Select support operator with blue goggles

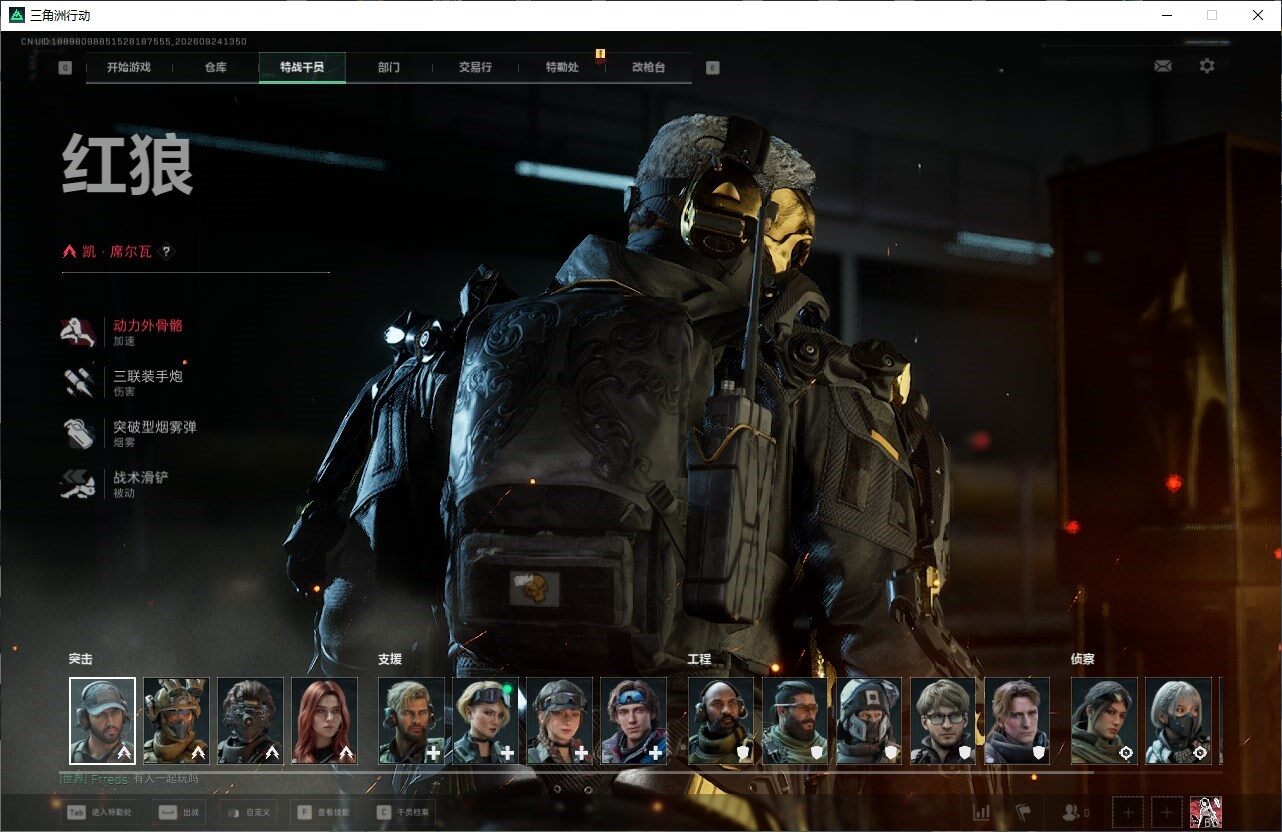pyautogui.click(x=634, y=721)
